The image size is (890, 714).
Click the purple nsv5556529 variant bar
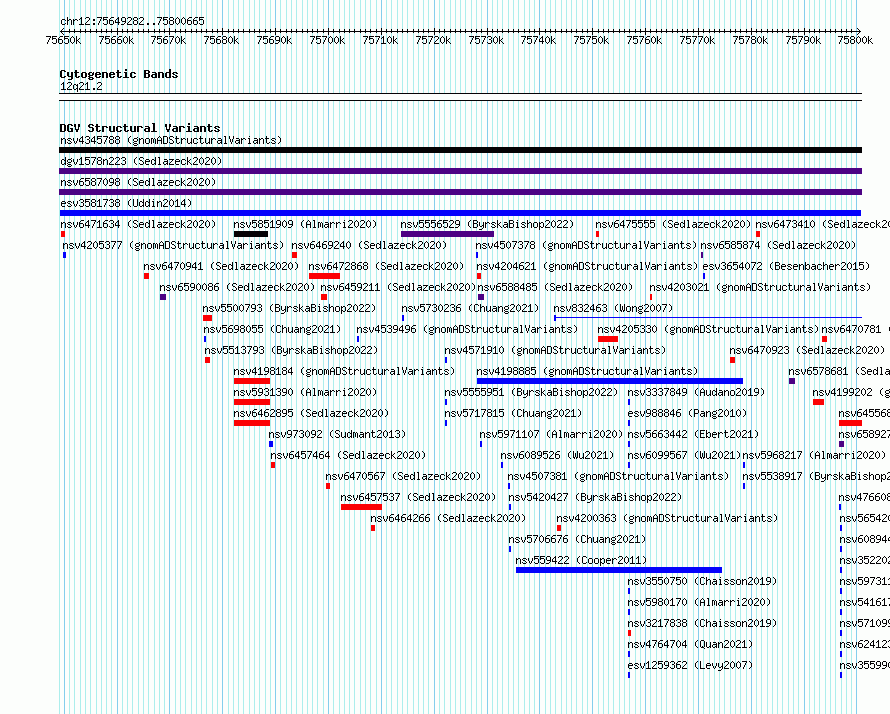tap(447, 234)
